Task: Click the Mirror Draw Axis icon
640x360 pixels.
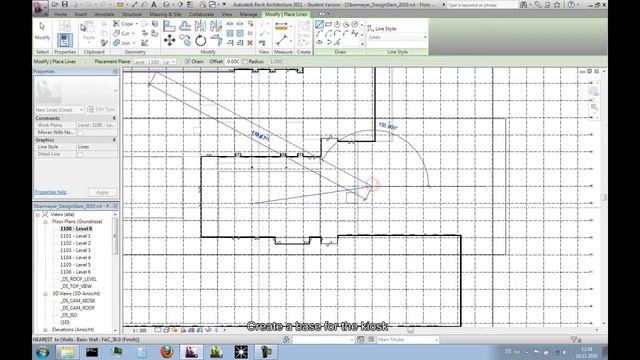Action: (x=216, y=26)
